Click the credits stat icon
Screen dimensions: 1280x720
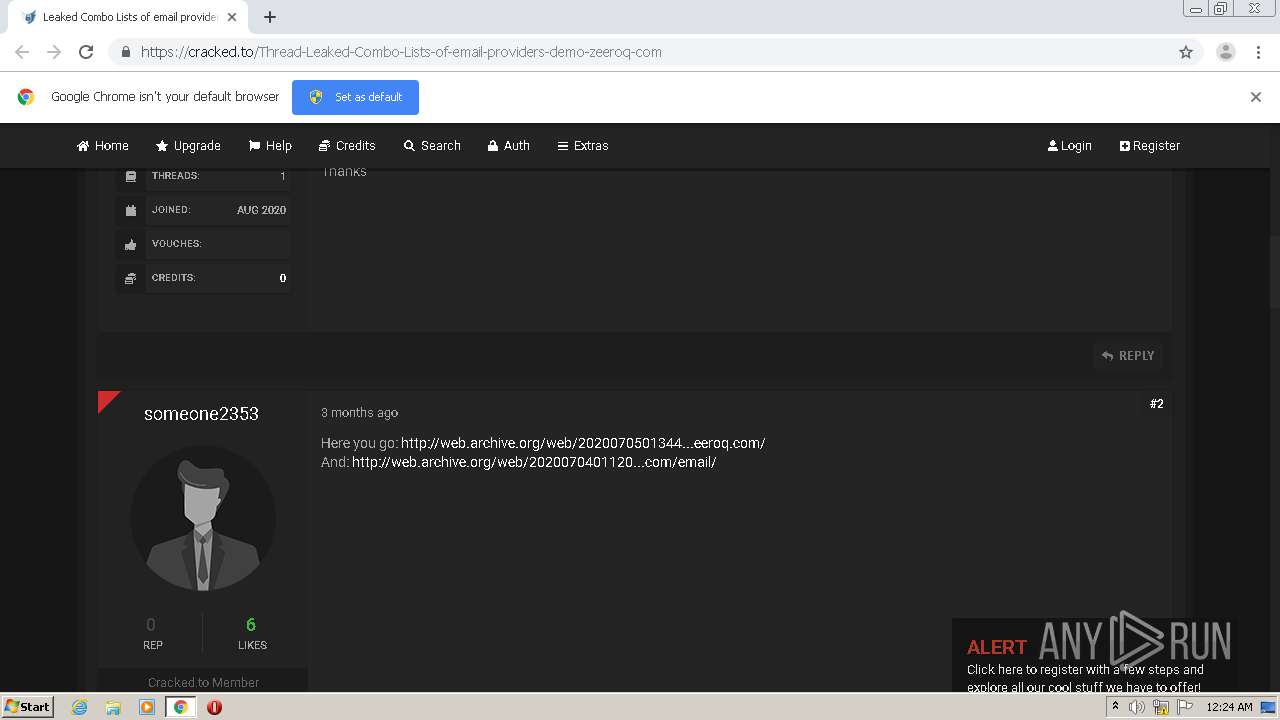point(131,278)
